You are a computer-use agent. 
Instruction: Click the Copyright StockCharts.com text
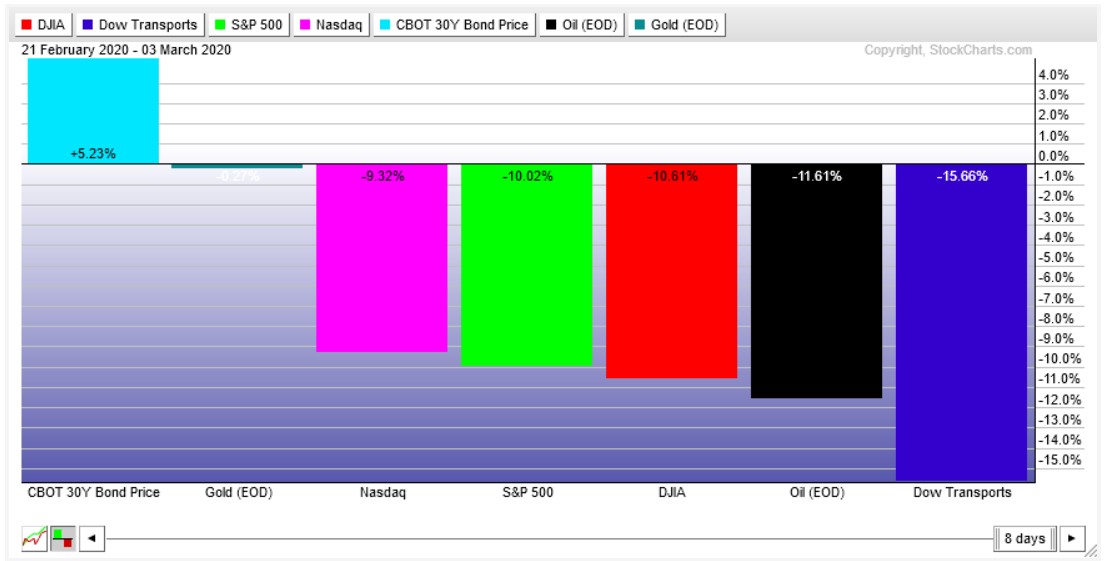point(947,50)
